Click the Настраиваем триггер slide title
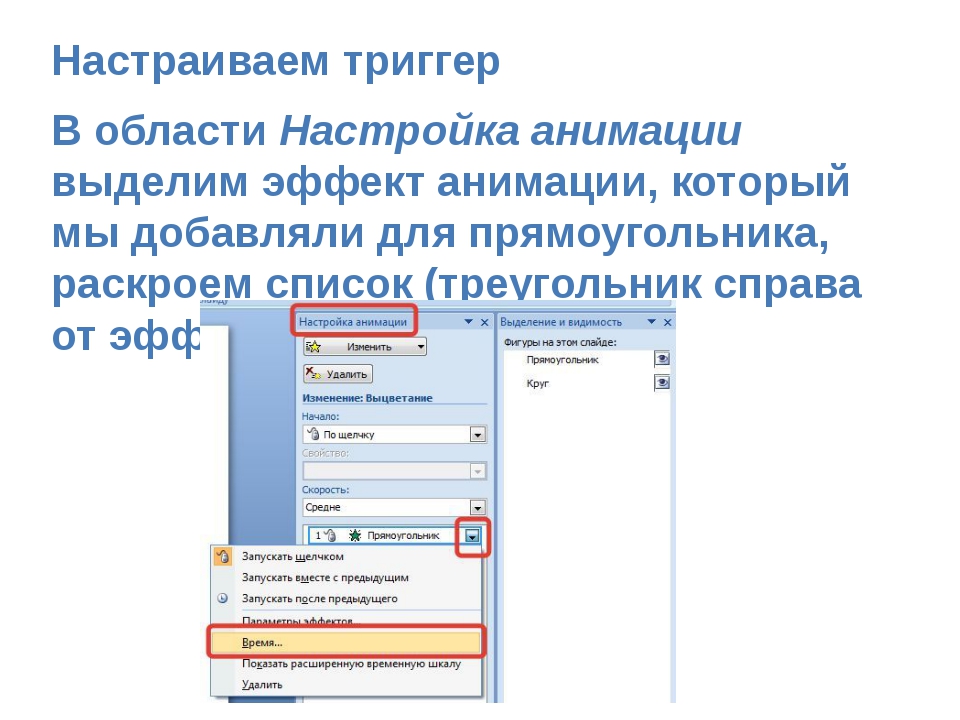 pos(276,61)
